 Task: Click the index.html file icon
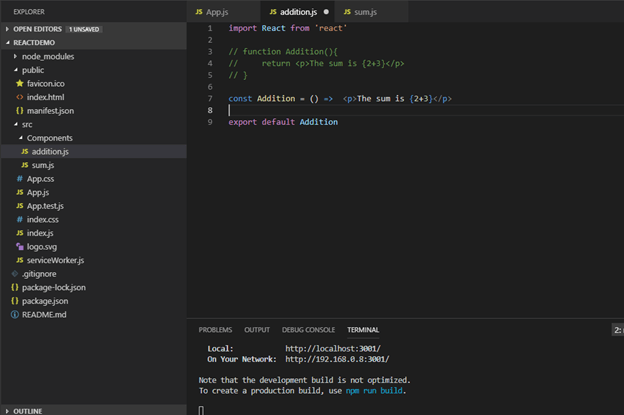(20, 97)
